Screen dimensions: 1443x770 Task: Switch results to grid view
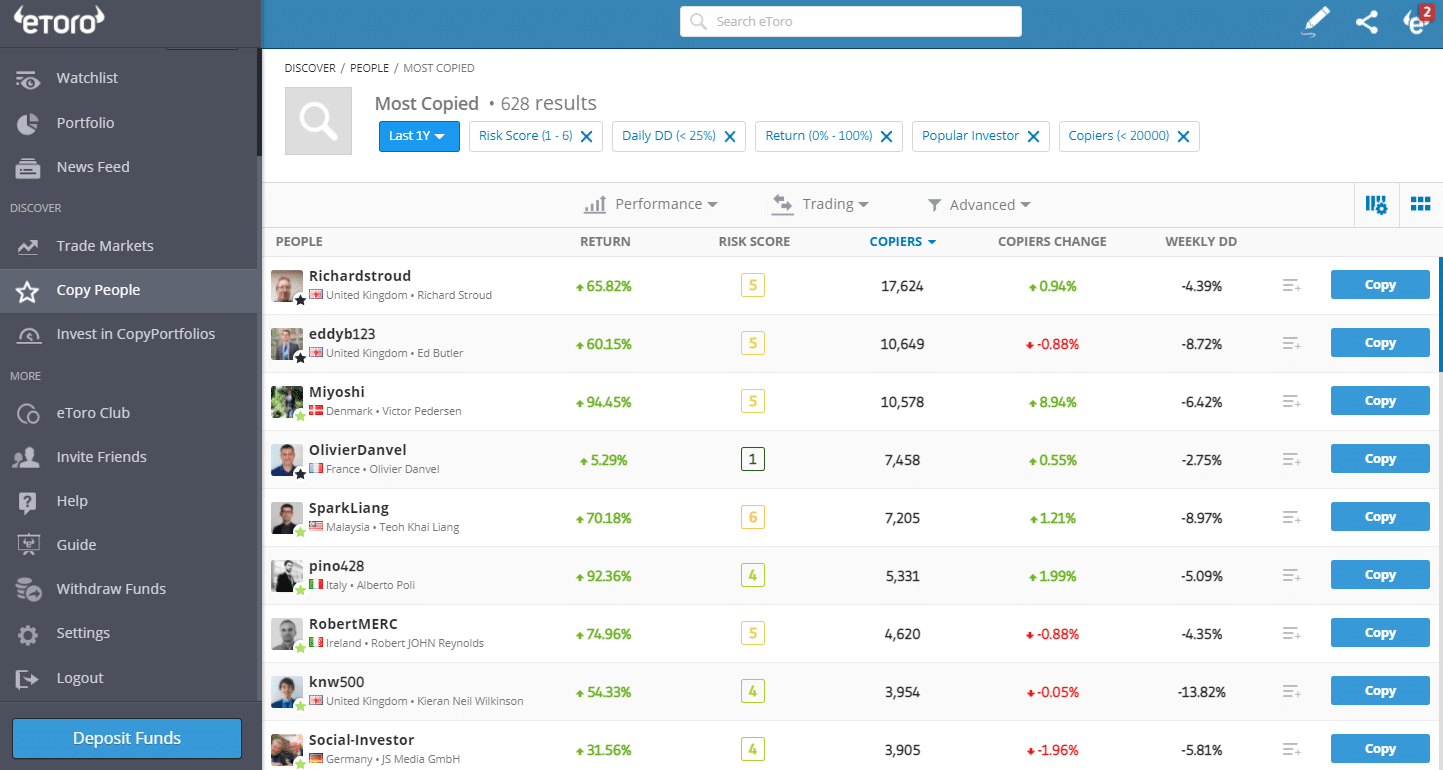click(x=1420, y=204)
